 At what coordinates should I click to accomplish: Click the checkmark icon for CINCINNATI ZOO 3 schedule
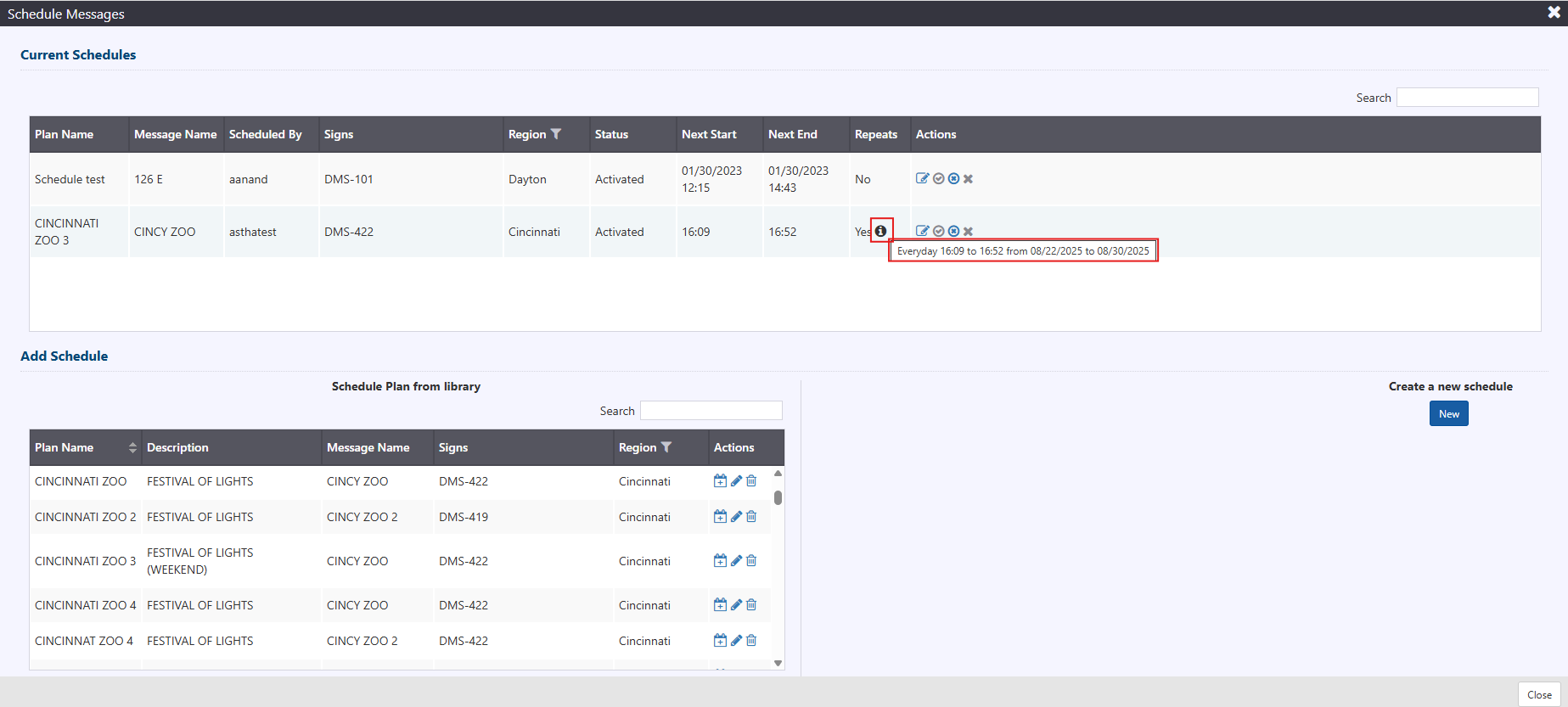938,231
